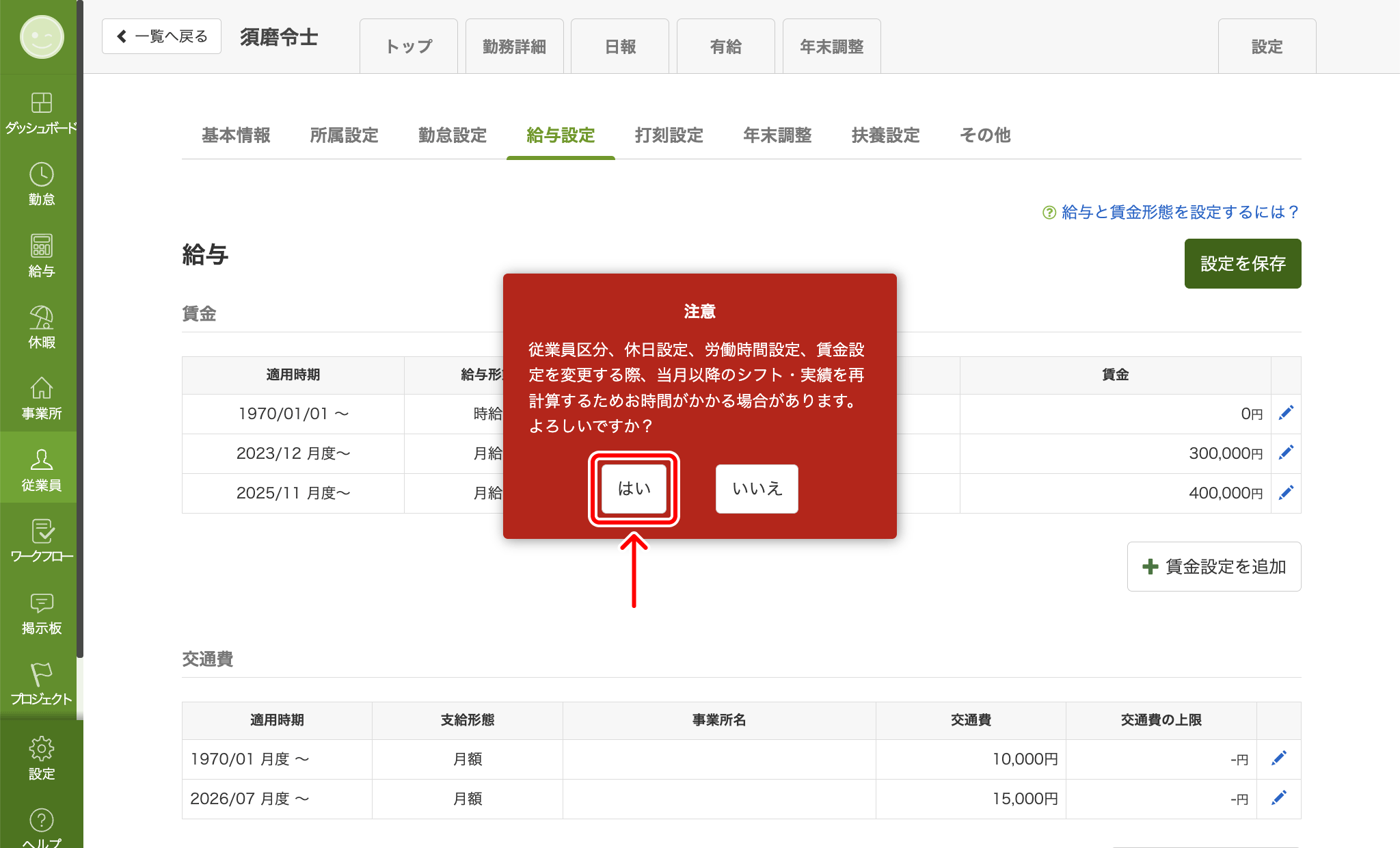Open the ダッシュボード sidebar icon
This screenshot has height=848, width=1400.
pos(41,113)
